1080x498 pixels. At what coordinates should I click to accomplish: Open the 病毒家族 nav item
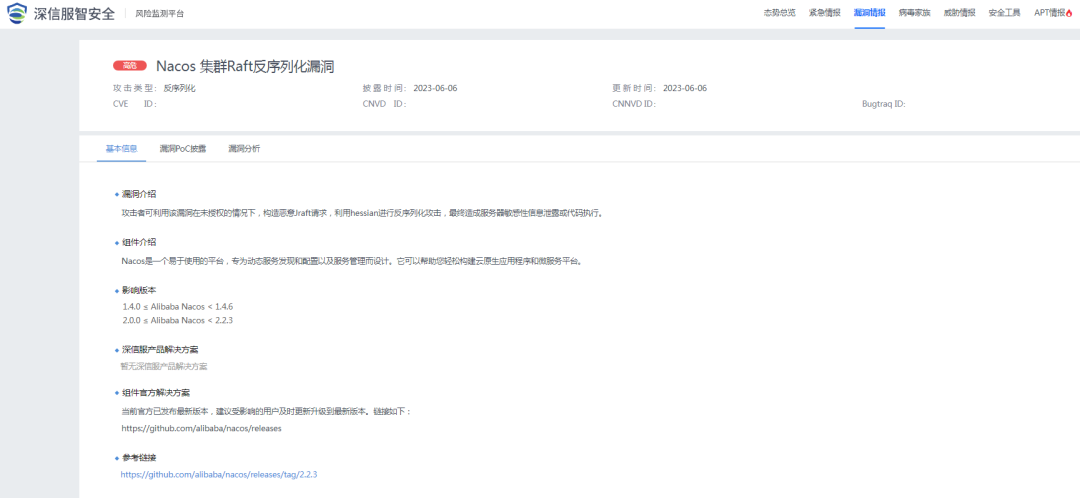915,12
